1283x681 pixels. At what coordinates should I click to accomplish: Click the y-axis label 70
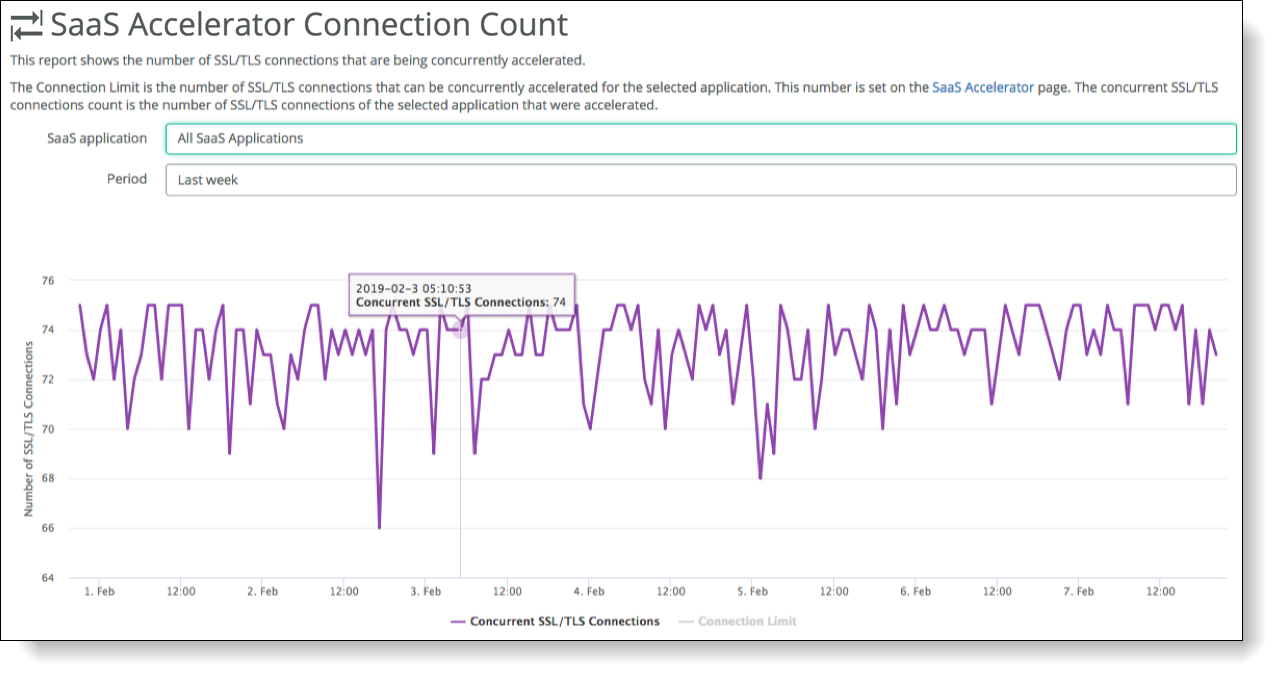click(48, 429)
